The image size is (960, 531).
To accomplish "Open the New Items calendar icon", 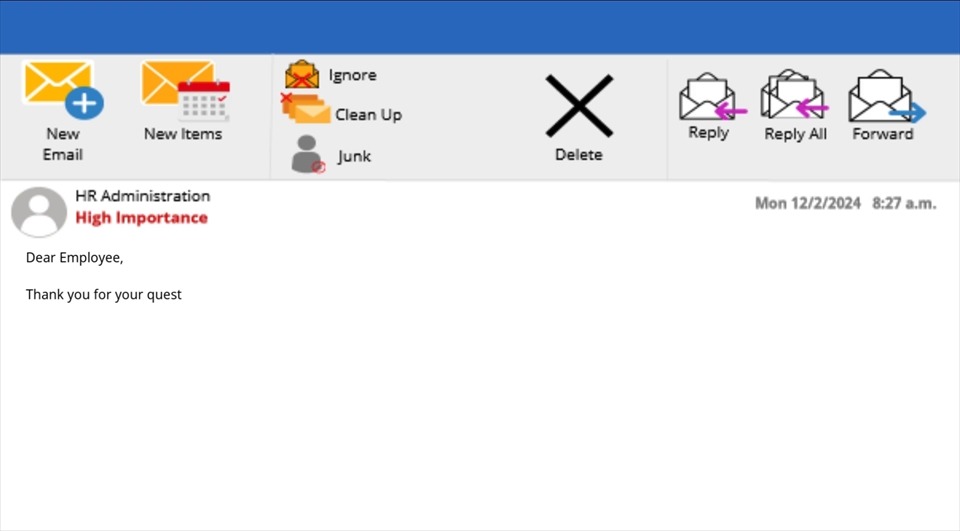I will [x=186, y=91].
